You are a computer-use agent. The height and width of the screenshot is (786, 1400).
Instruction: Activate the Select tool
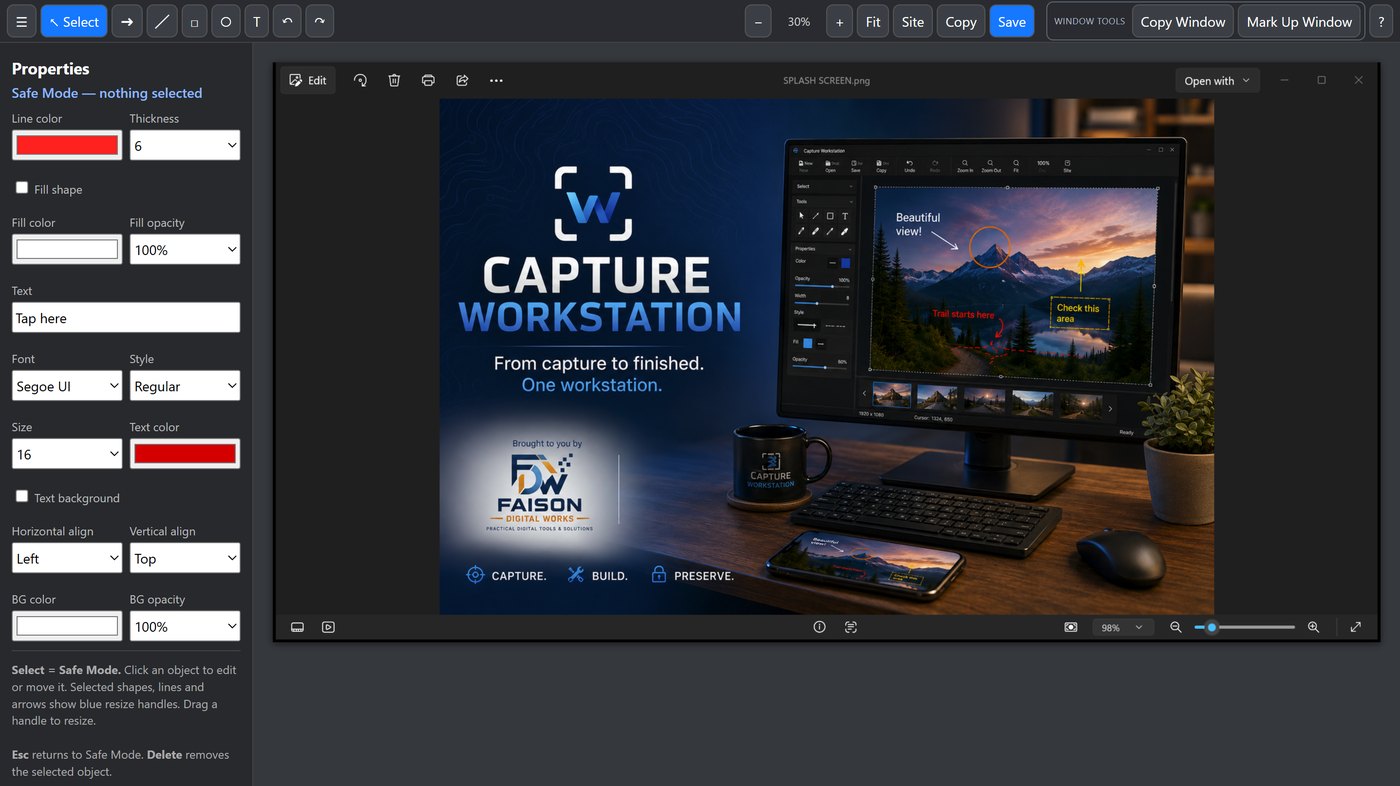click(74, 21)
